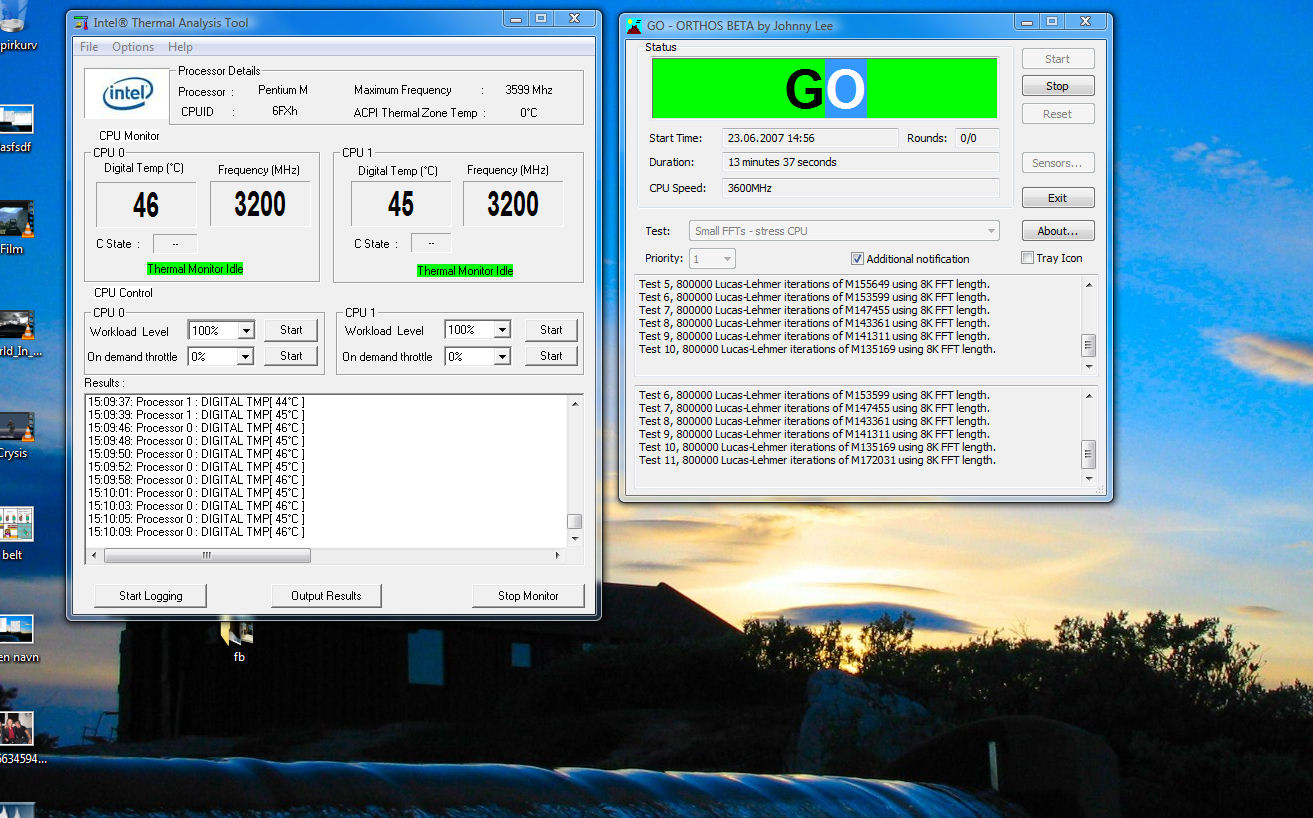The width and height of the screenshot is (1313, 818).
Task: Click the green GO status banner
Action: coord(825,88)
